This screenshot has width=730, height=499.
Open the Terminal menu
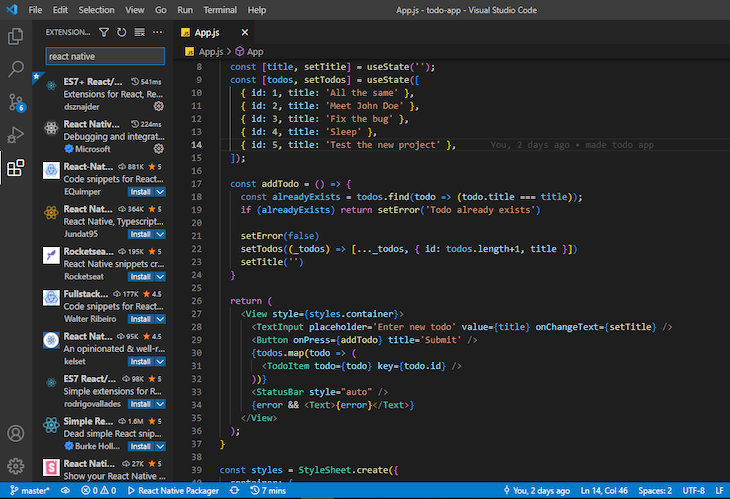220,9
